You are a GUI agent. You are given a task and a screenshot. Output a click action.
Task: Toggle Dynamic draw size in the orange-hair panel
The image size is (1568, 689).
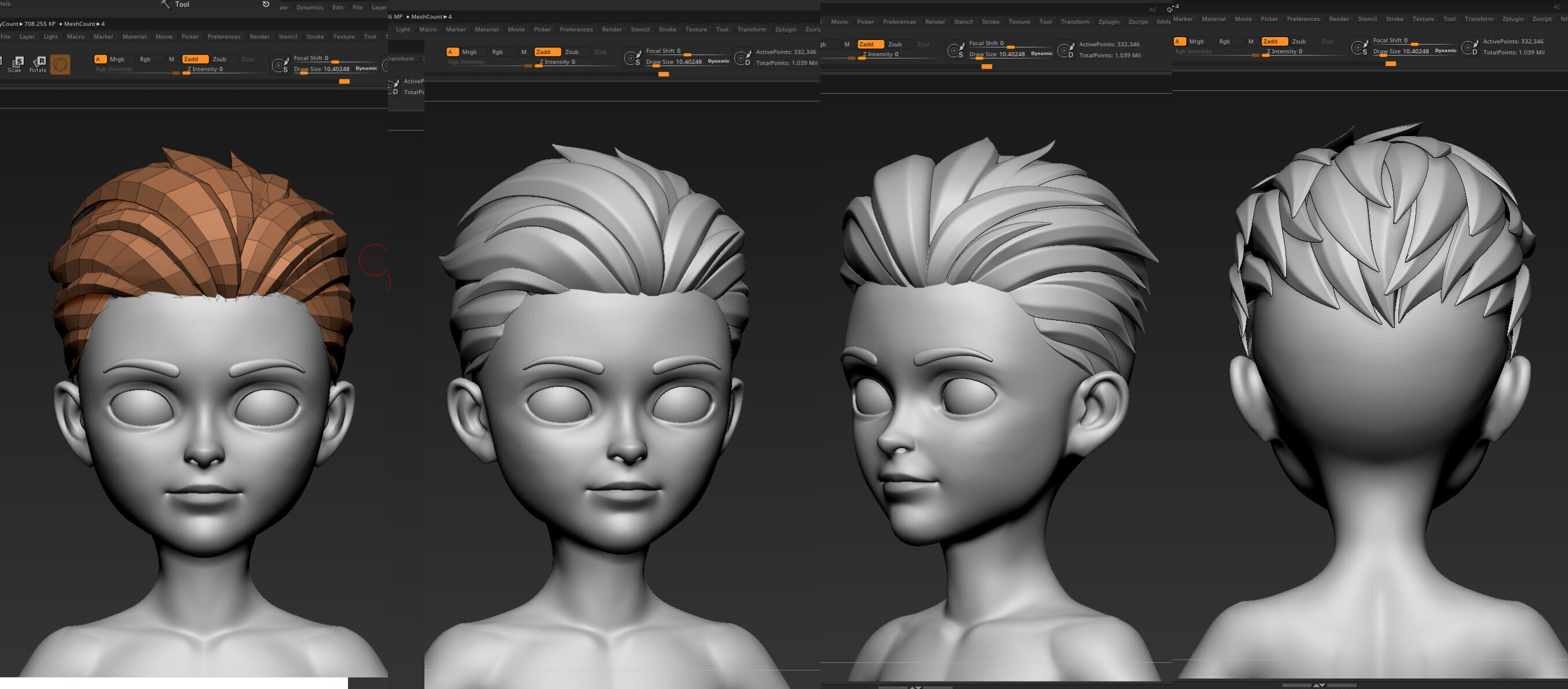tap(366, 68)
